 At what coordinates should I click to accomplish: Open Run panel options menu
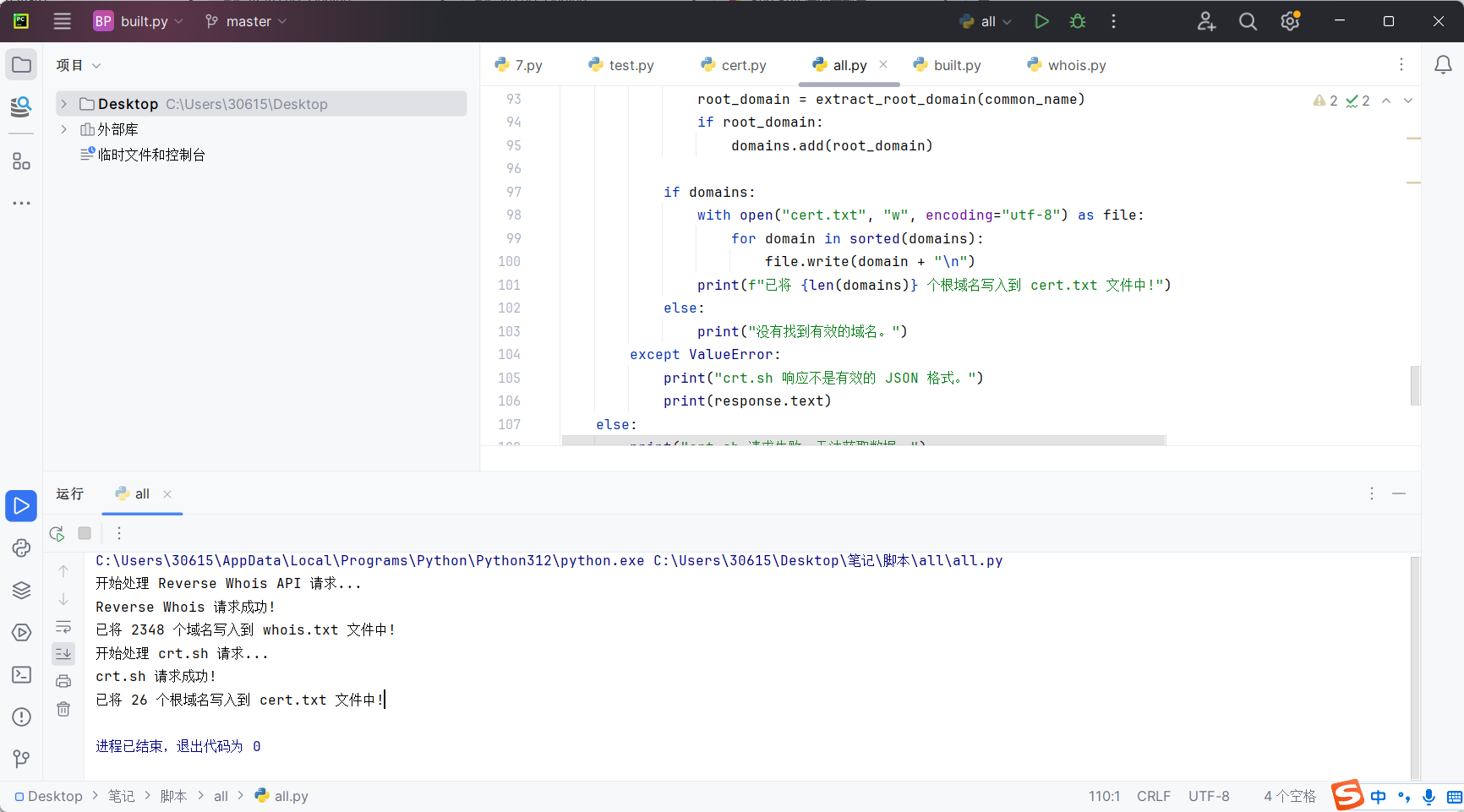tap(1371, 493)
